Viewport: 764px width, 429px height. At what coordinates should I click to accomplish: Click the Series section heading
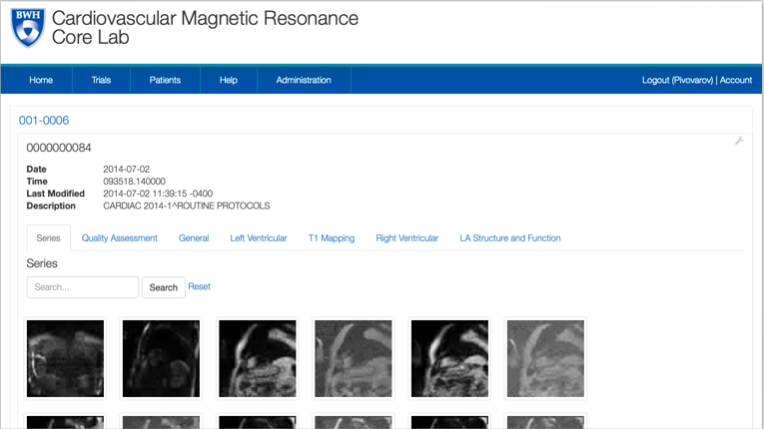42,263
